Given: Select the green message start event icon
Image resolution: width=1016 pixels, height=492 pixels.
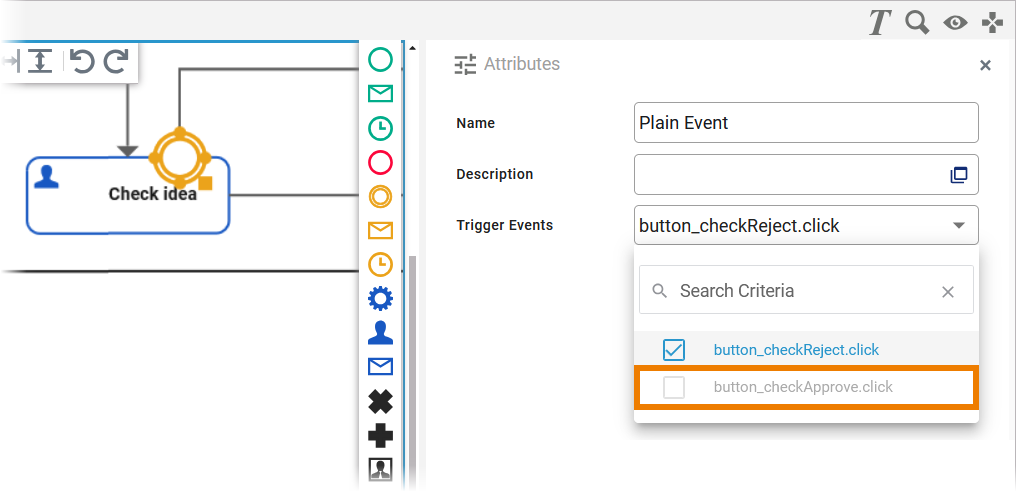Looking at the screenshot, I should click(380, 94).
